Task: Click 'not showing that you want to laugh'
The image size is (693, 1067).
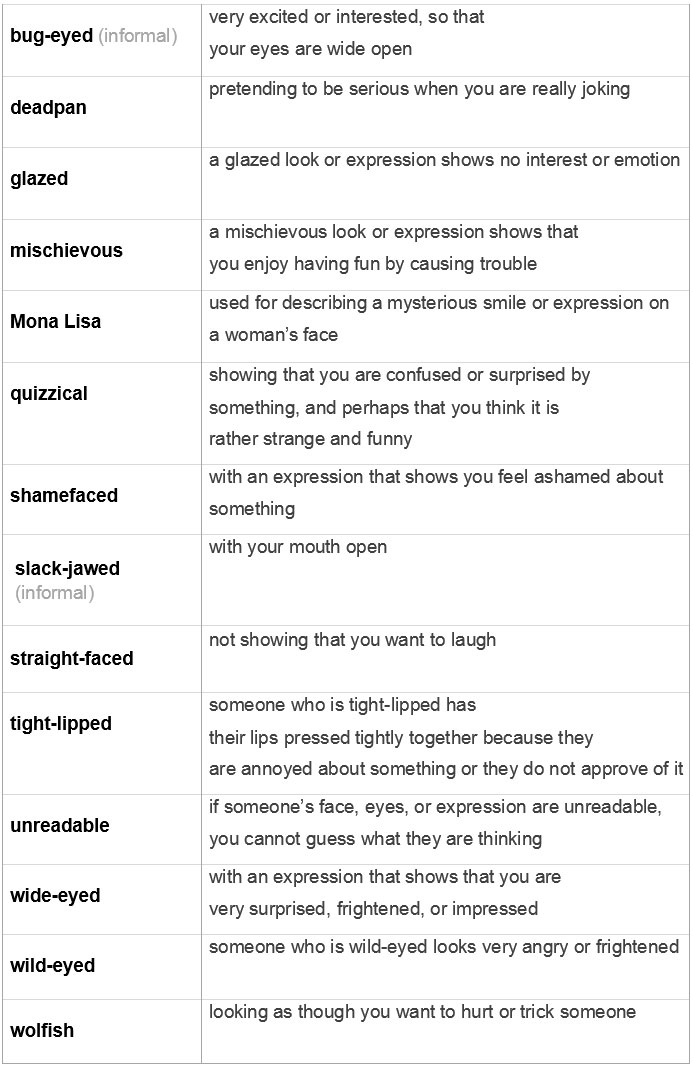Action: pos(352,640)
